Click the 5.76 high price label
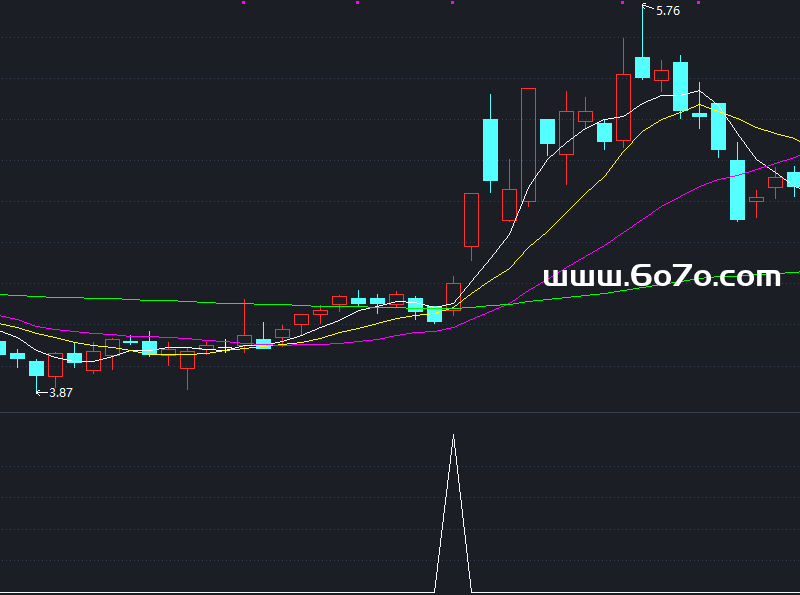The image size is (800, 595). tap(667, 11)
